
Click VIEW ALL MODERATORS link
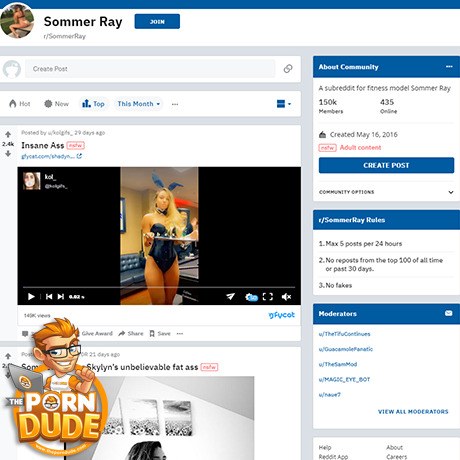(413, 412)
